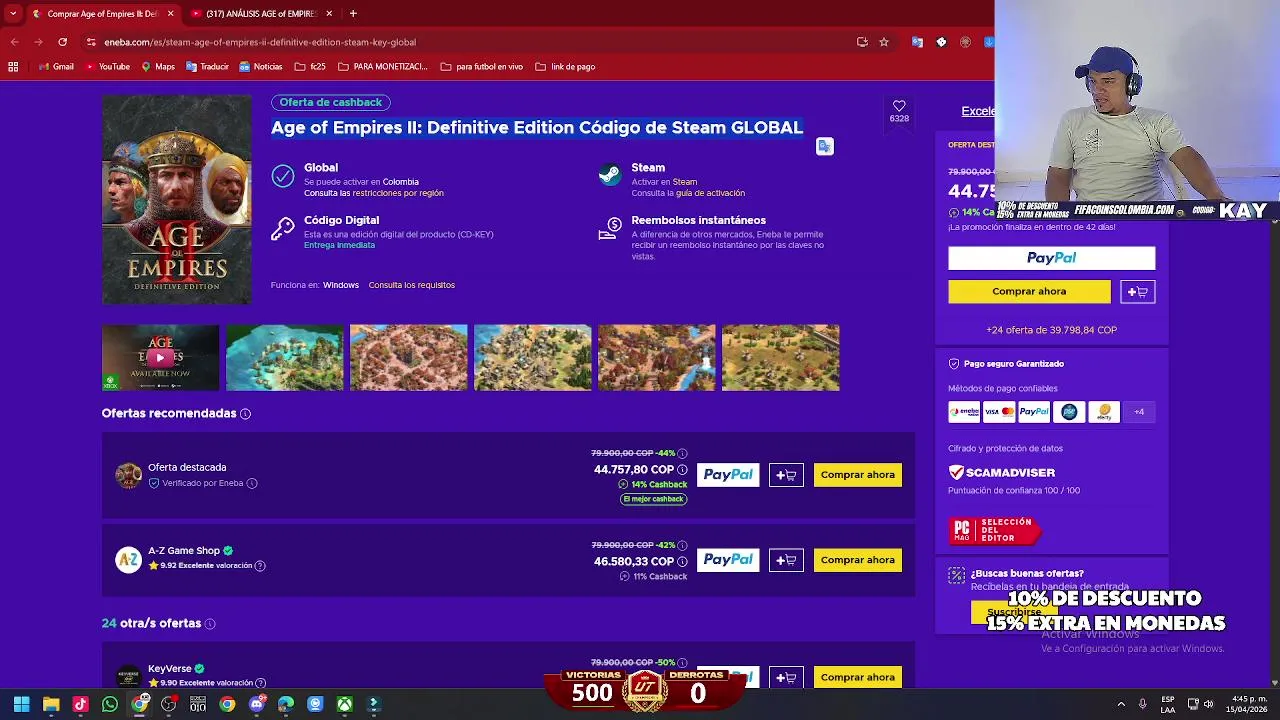Click the Age of Empires II cover image
The height and width of the screenshot is (720, 1280).
tap(176, 199)
